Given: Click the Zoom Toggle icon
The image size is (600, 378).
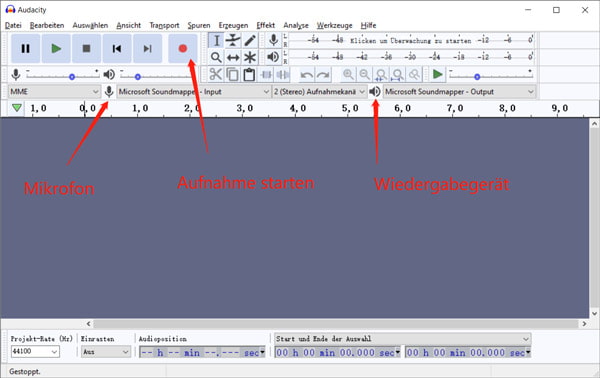Looking at the screenshot, I should tap(414, 74).
